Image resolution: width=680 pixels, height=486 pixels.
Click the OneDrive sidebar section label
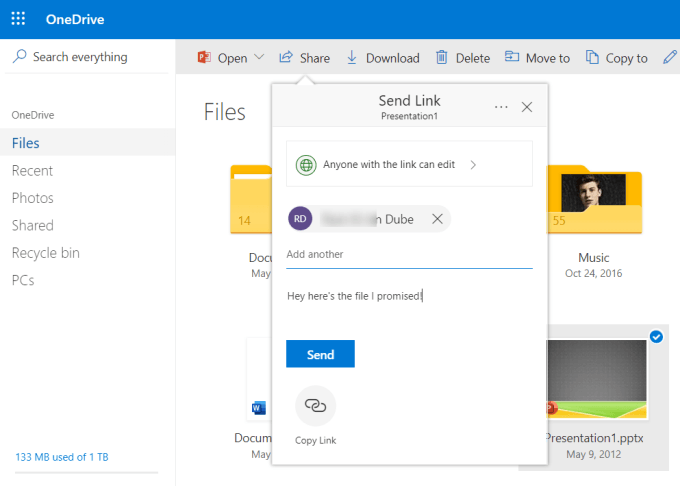[x=33, y=115]
